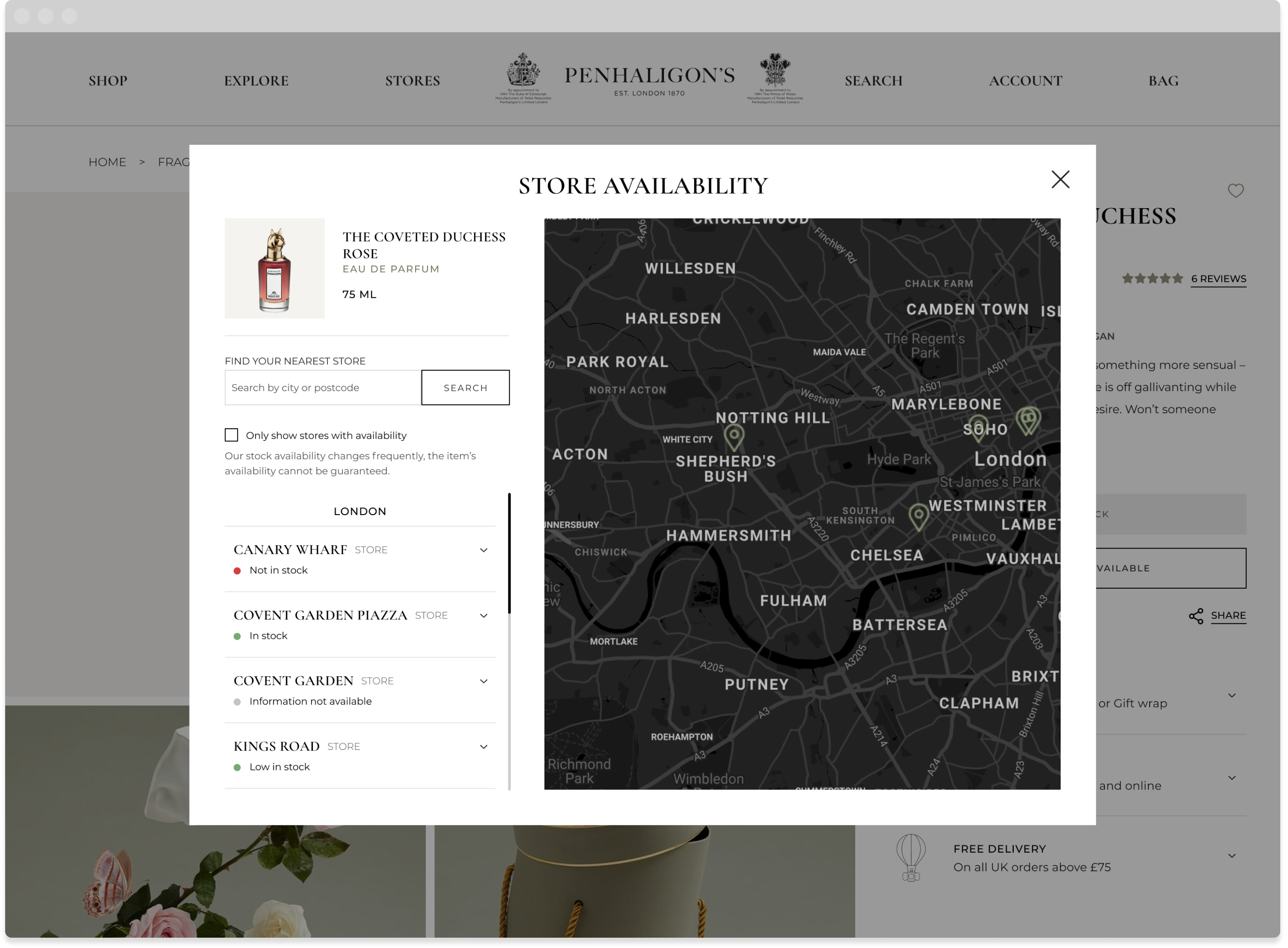Add The Coveted Duchess Rose to wishlist heart
Viewport: 1288px width, 948px height.
point(1236,190)
